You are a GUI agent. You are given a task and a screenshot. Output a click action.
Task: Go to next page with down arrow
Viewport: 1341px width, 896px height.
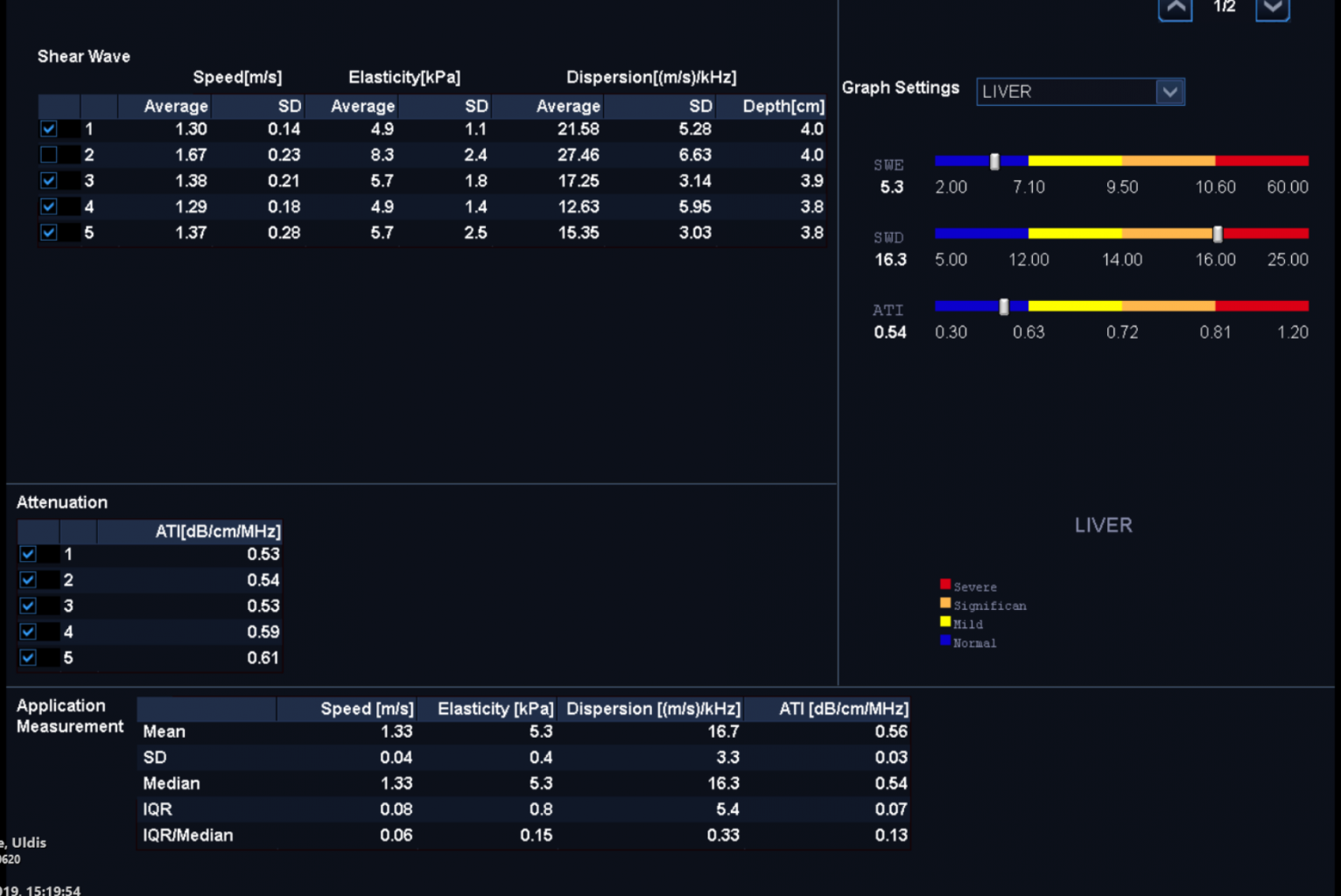(x=1272, y=9)
